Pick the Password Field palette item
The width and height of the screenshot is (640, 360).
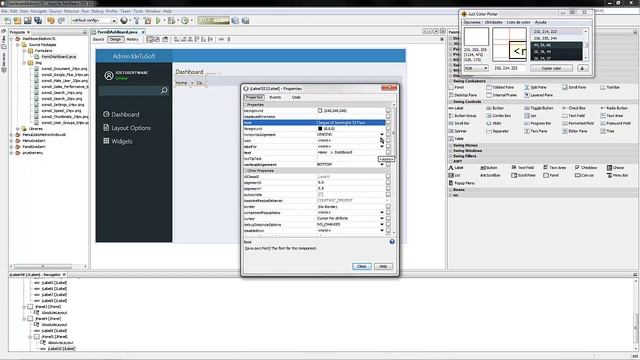click(x=616, y=123)
